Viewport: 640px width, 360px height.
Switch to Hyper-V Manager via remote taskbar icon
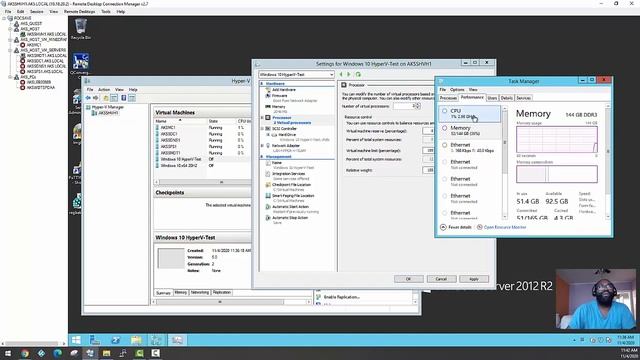point(156,340)
